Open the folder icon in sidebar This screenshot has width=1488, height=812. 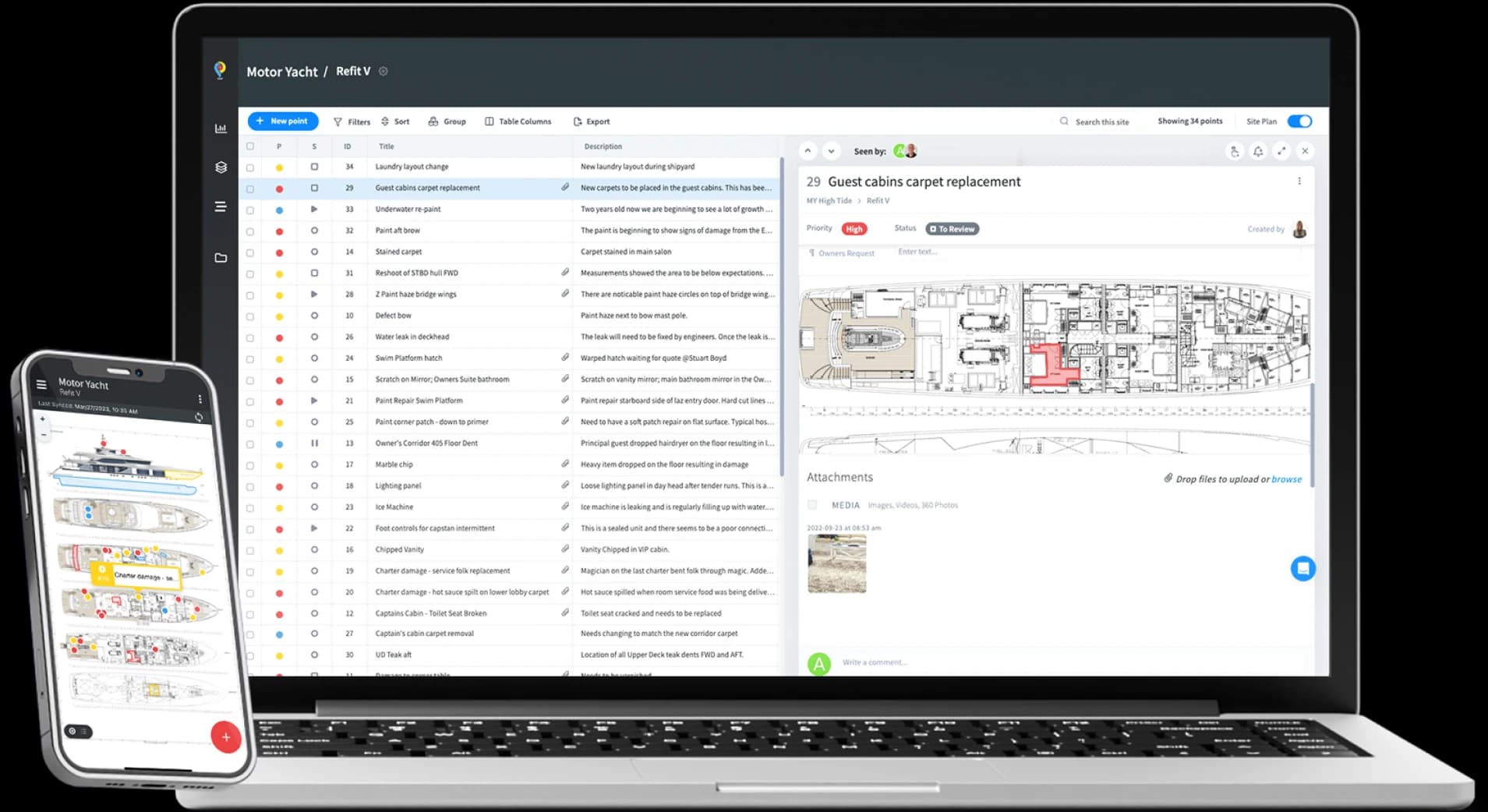221,258
